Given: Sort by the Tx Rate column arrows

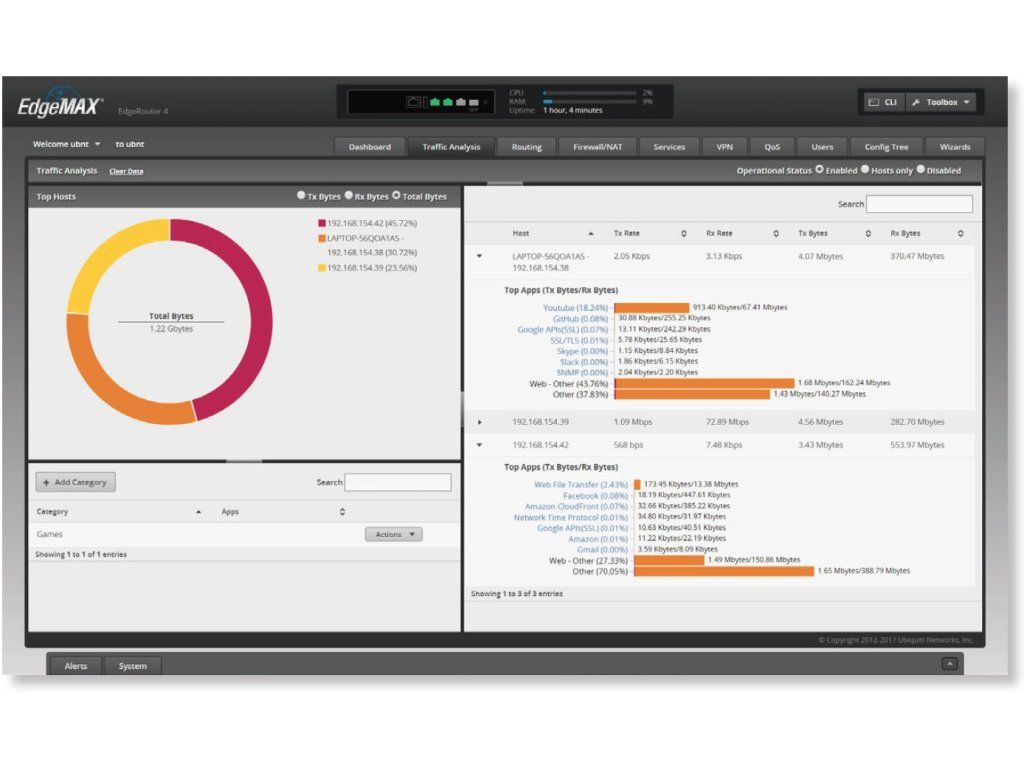Looking at the screenshot, I should (x=684, y=233).
